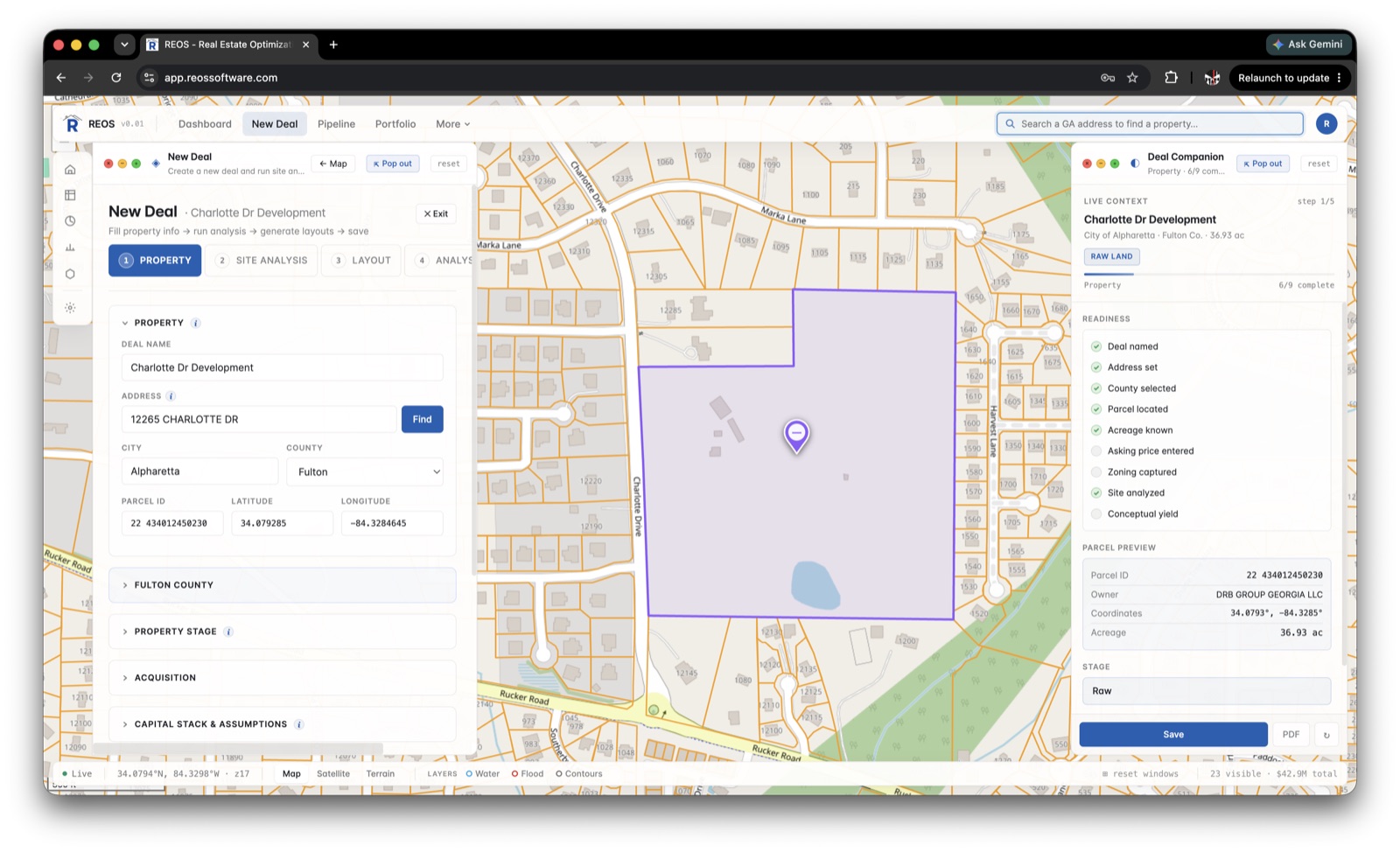Screen dimensions: 1400x852
Task: Go back using the browser back arrow
Action: [x=60, y=78]
